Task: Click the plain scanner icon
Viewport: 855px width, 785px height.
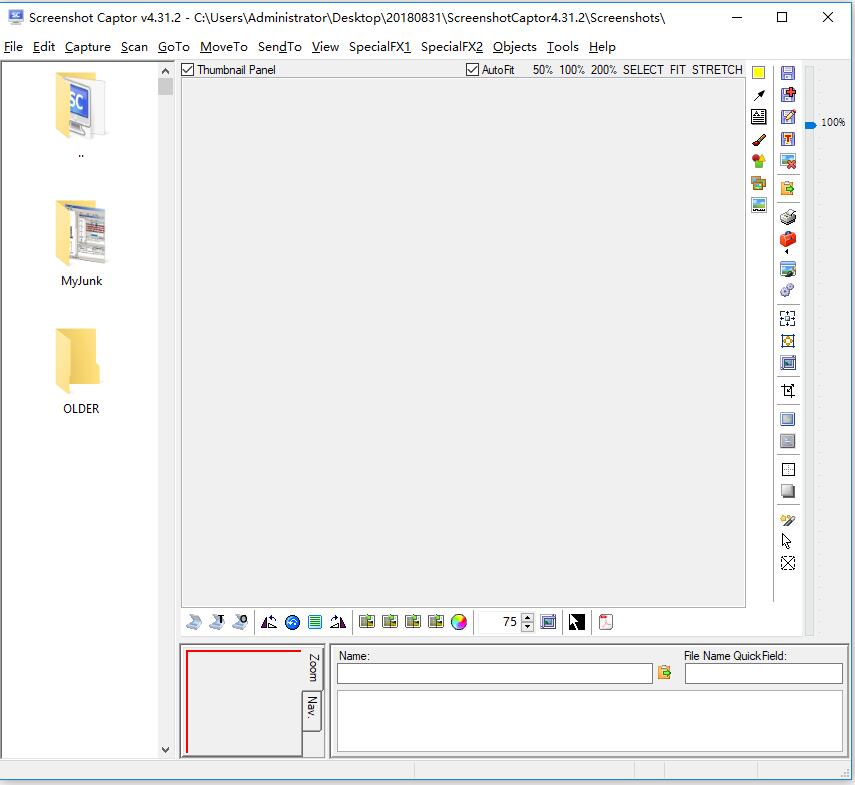Action: 194,622
